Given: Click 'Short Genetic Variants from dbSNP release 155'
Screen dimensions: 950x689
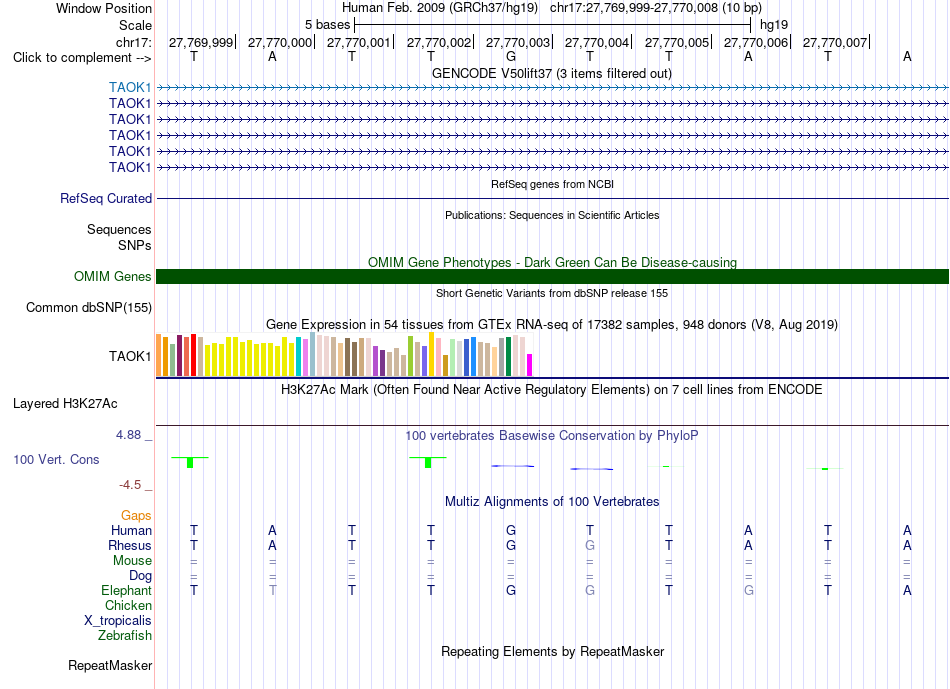Looking at the screenshot, I should pyautogui.click(x=552, y=293).
